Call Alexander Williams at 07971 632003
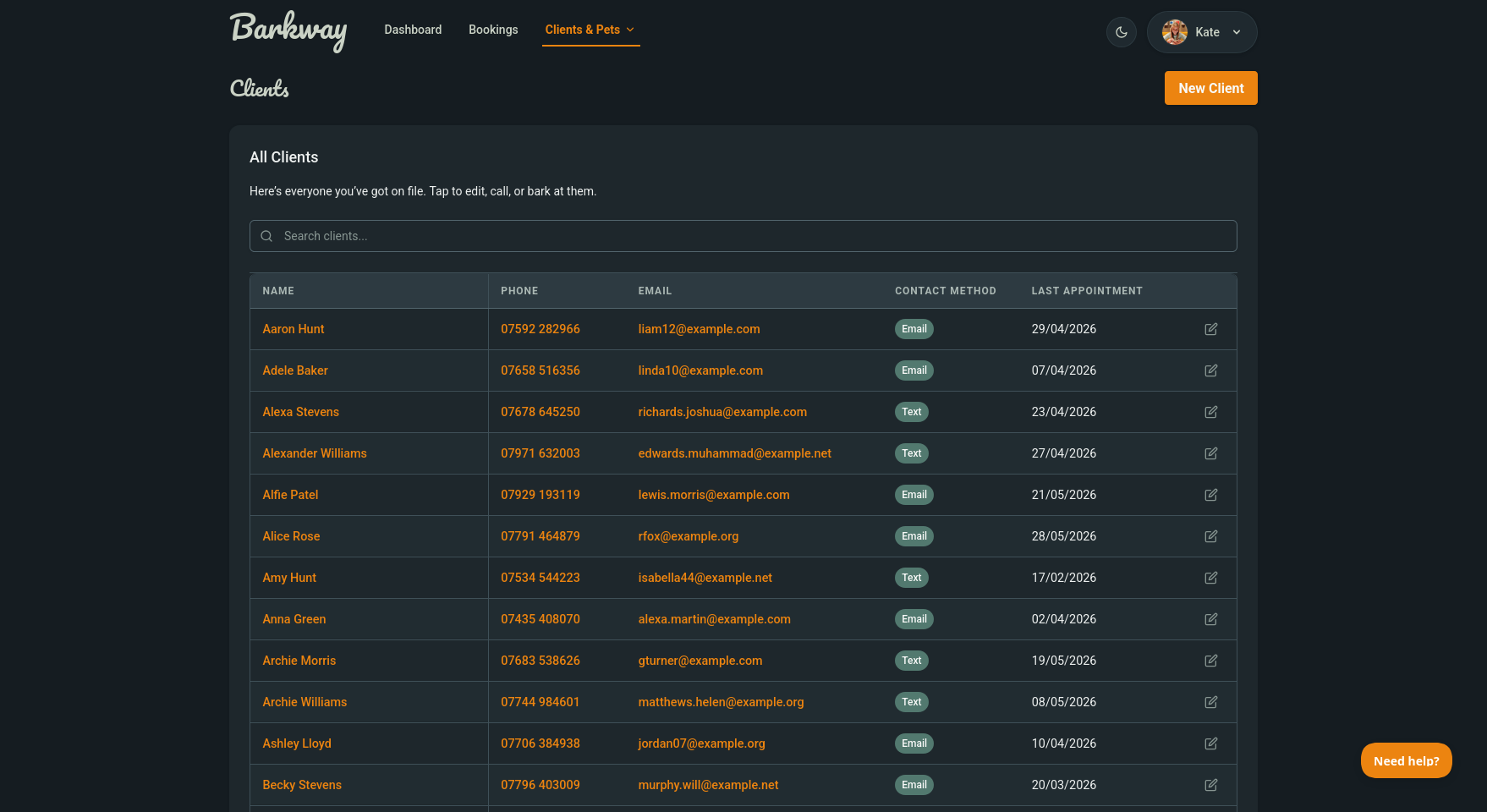1487x812 pixels. (540, 453)
